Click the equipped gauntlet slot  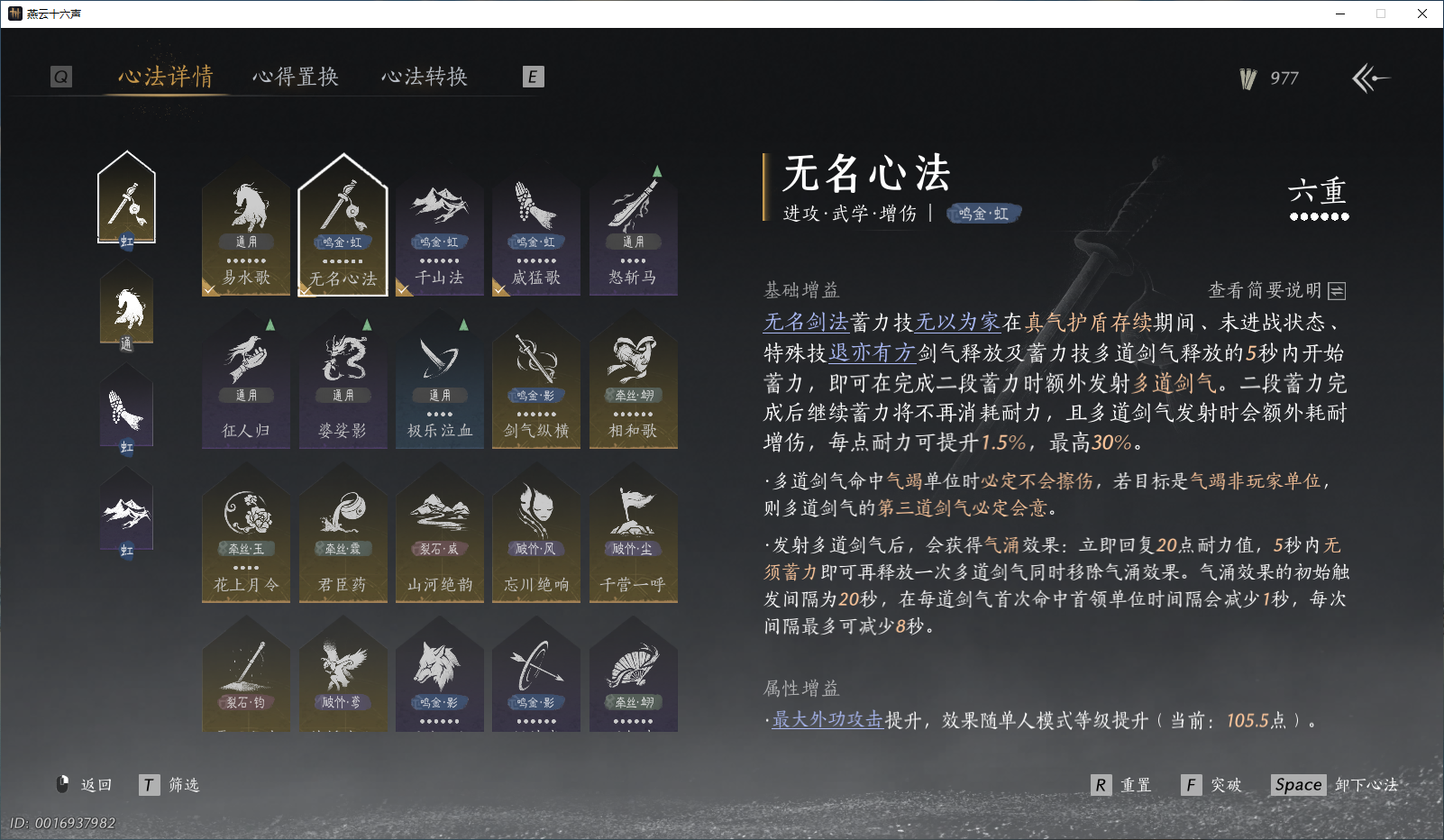click(x=127, y=410)
